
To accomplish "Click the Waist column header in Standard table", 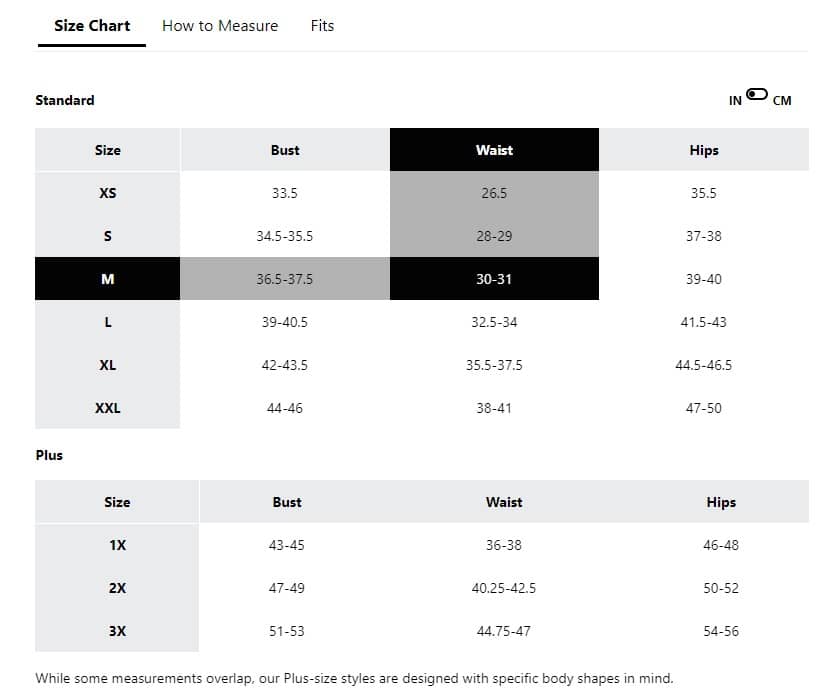I will pyautogui.click(x=494, y=150).
